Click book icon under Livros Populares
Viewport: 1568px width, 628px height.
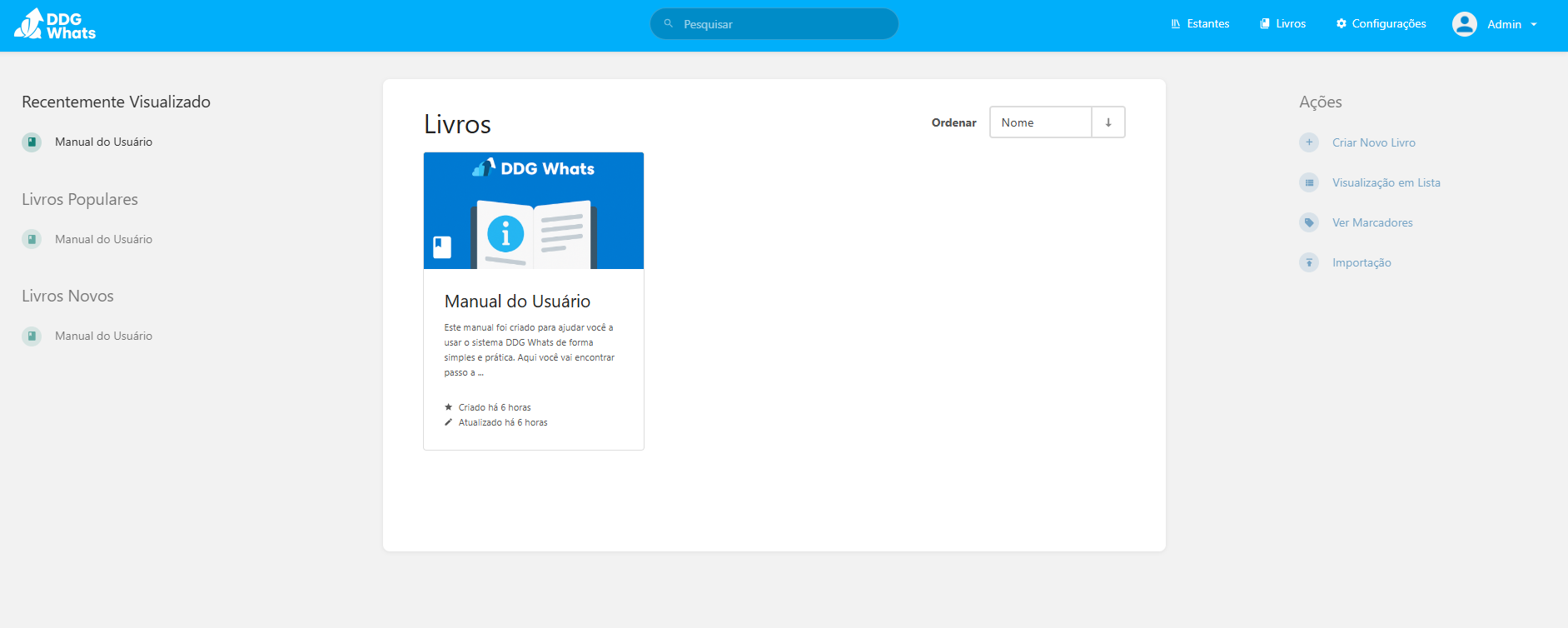point(32,239)
